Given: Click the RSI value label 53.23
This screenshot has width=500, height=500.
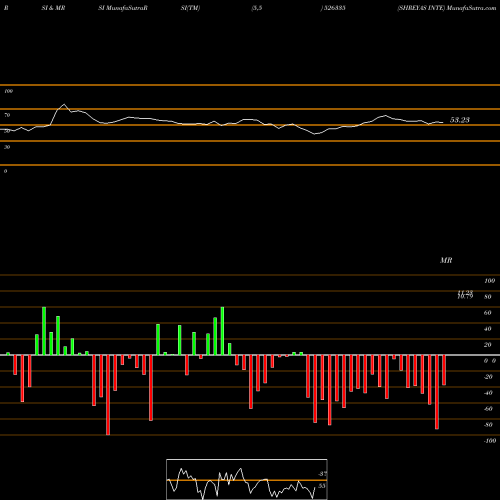Looking at the screenshot, I should 460,120.
